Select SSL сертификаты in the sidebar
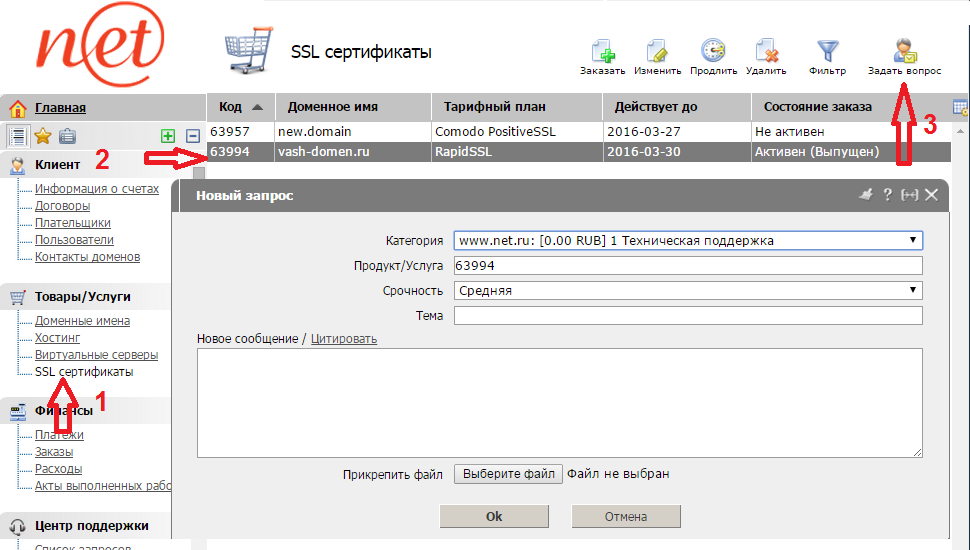970x550 pixels. pos(84,372)
